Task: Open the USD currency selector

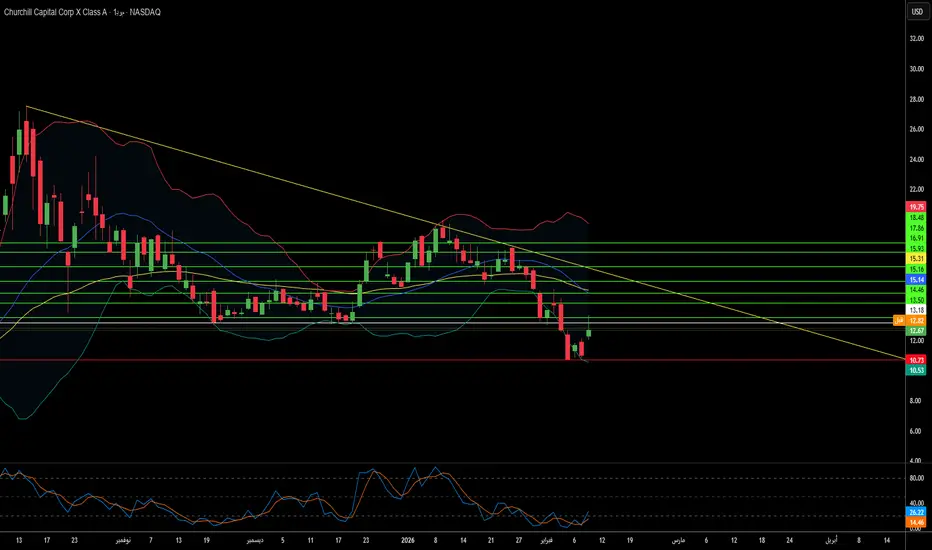Action: coord(915,12)
